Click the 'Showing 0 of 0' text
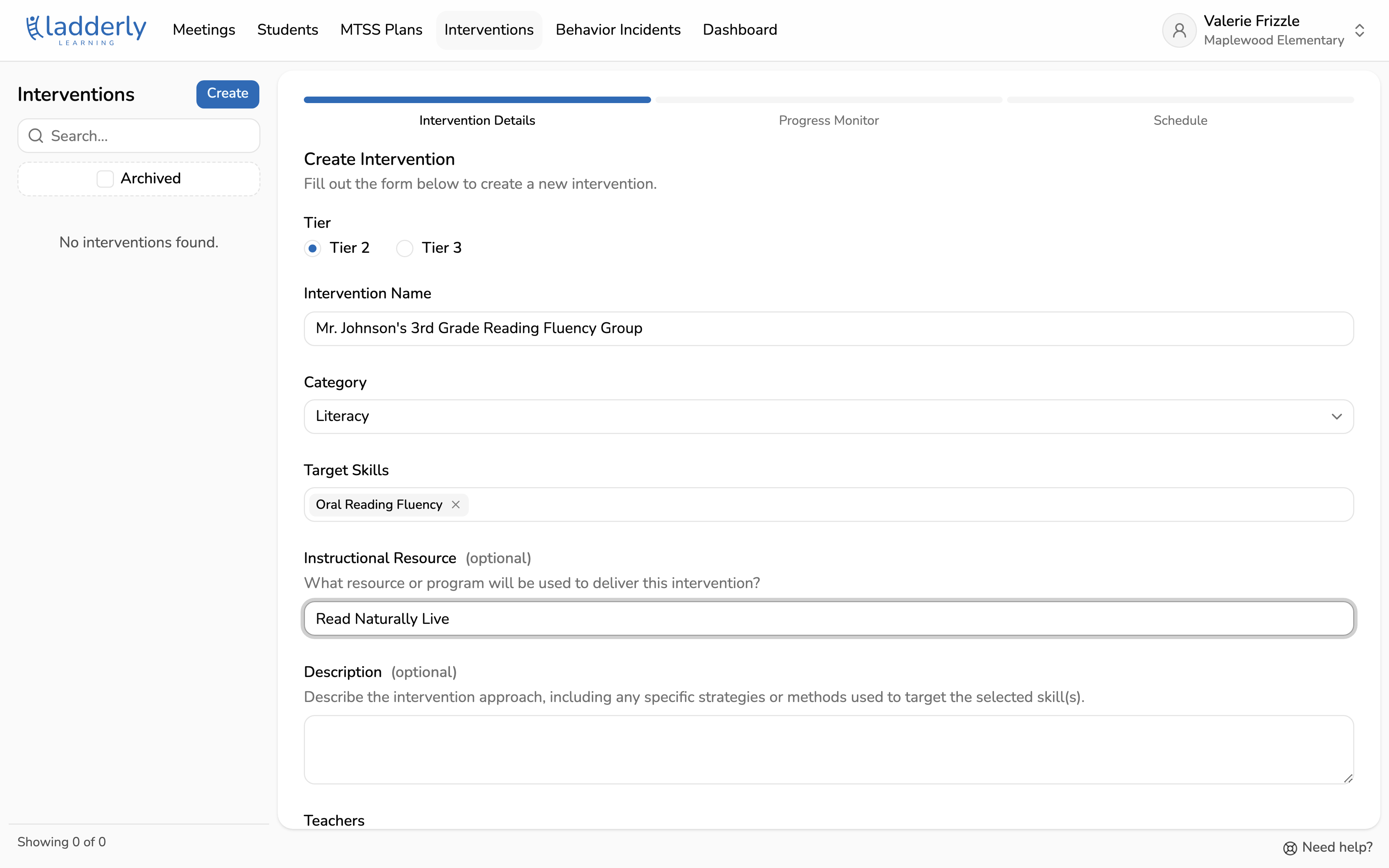This screenshot has height=868, width=1389. pos(61,842)
